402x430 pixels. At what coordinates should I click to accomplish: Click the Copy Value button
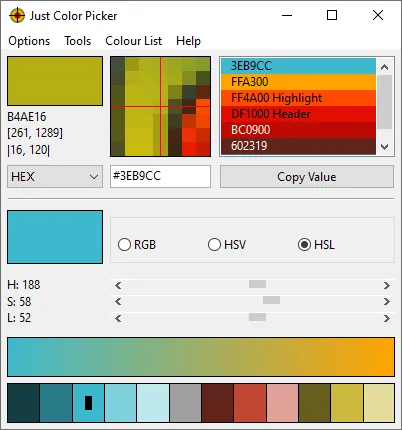point(307,177)
